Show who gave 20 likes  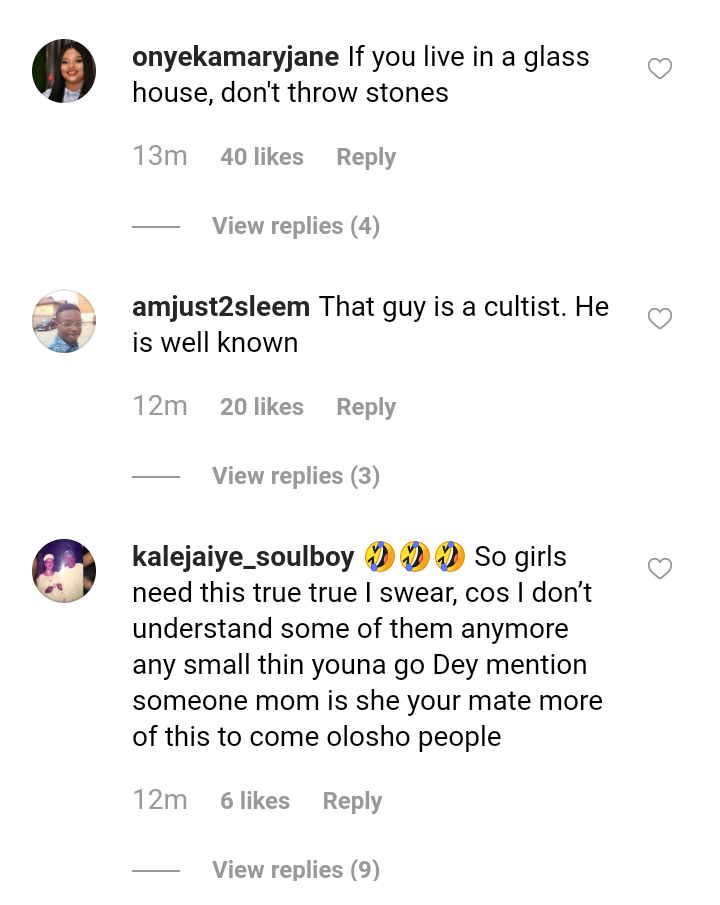coord(261,407)
